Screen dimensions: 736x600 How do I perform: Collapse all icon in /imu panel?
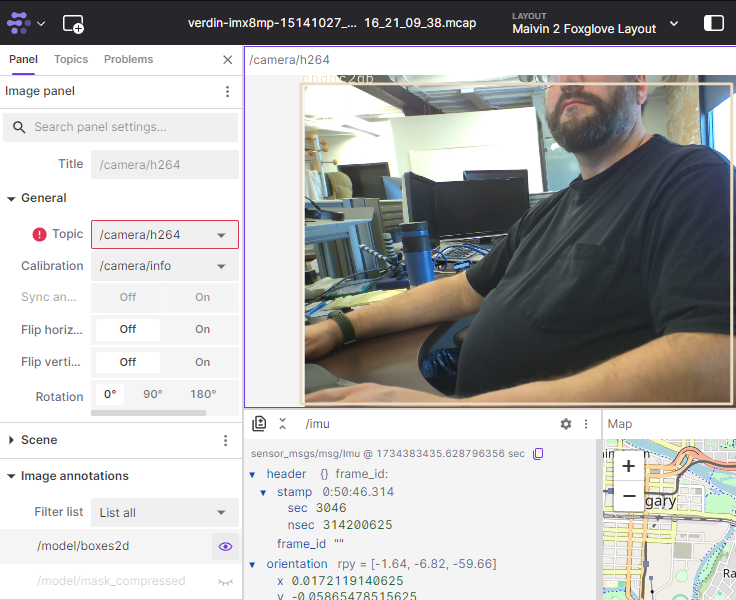(x=283, y=424)
